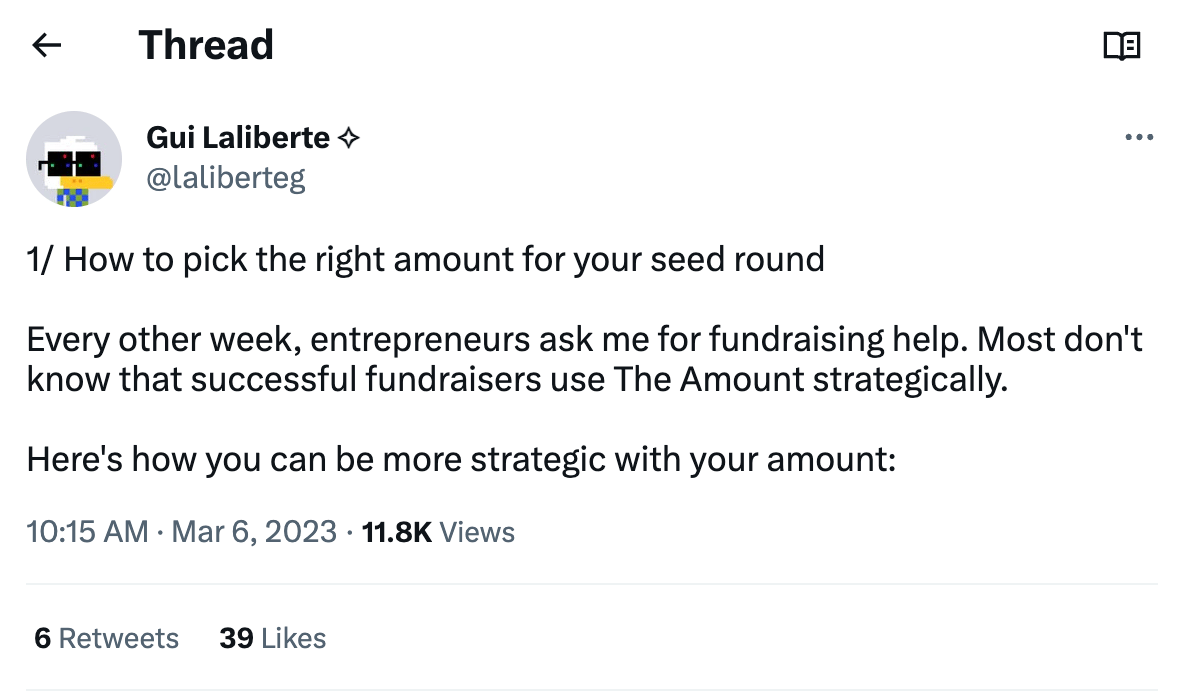Click the number 39 likes count
The image size is (1188, 696).
pos(236,638)
